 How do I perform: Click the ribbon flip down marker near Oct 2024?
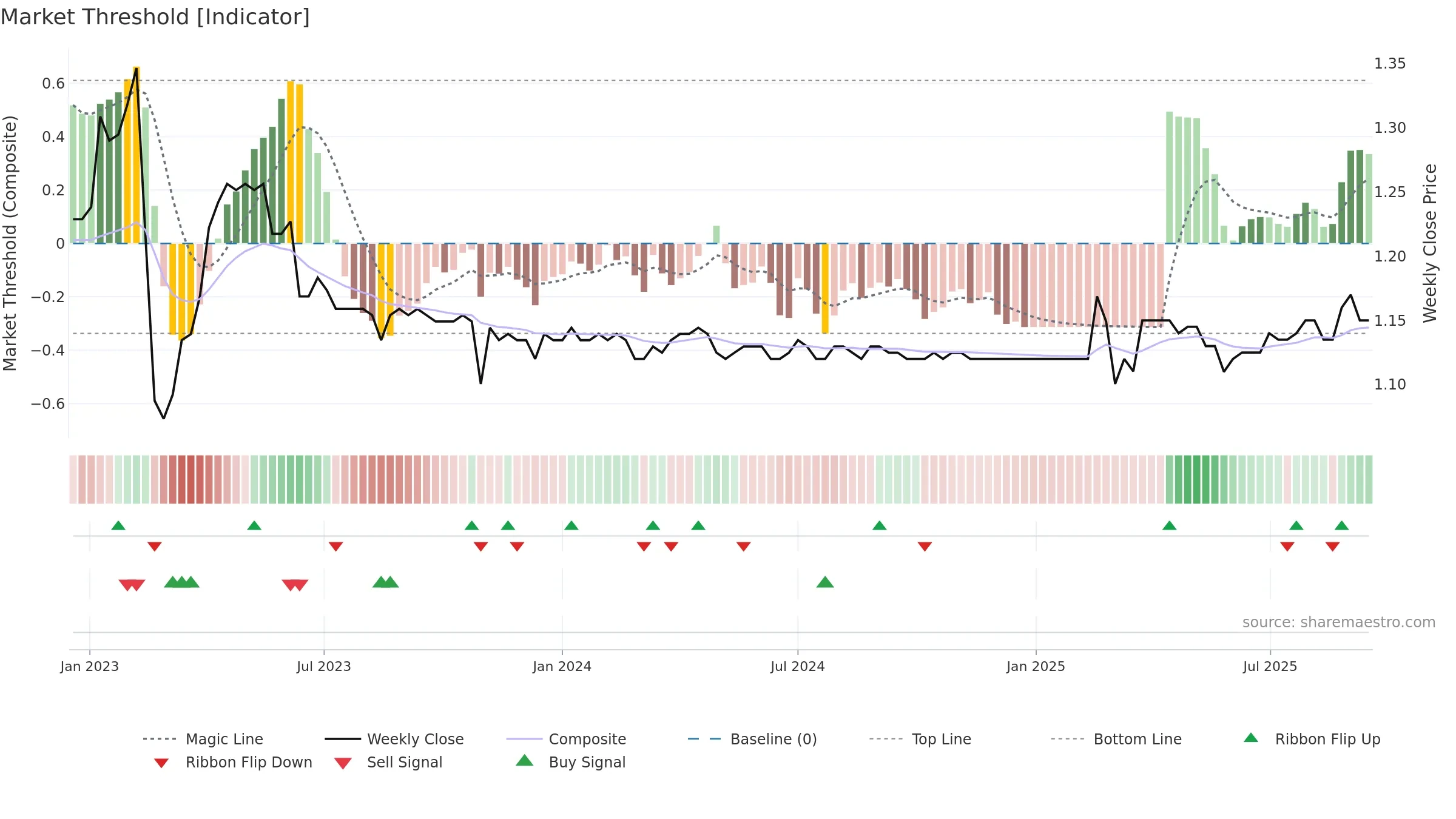(x=925, y=547)
